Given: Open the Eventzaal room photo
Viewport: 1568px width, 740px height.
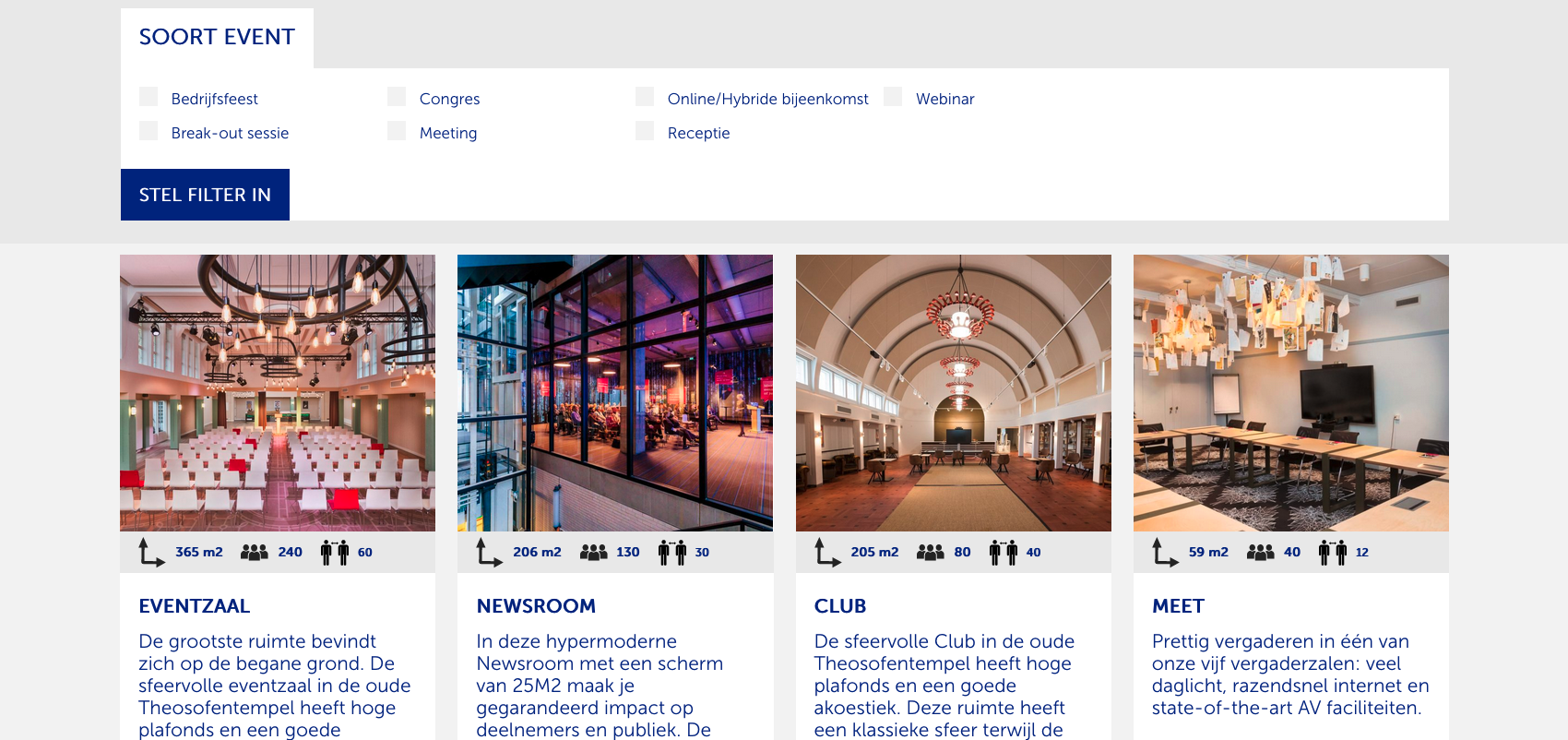Looking at the screenshot, I should point(278,393).
